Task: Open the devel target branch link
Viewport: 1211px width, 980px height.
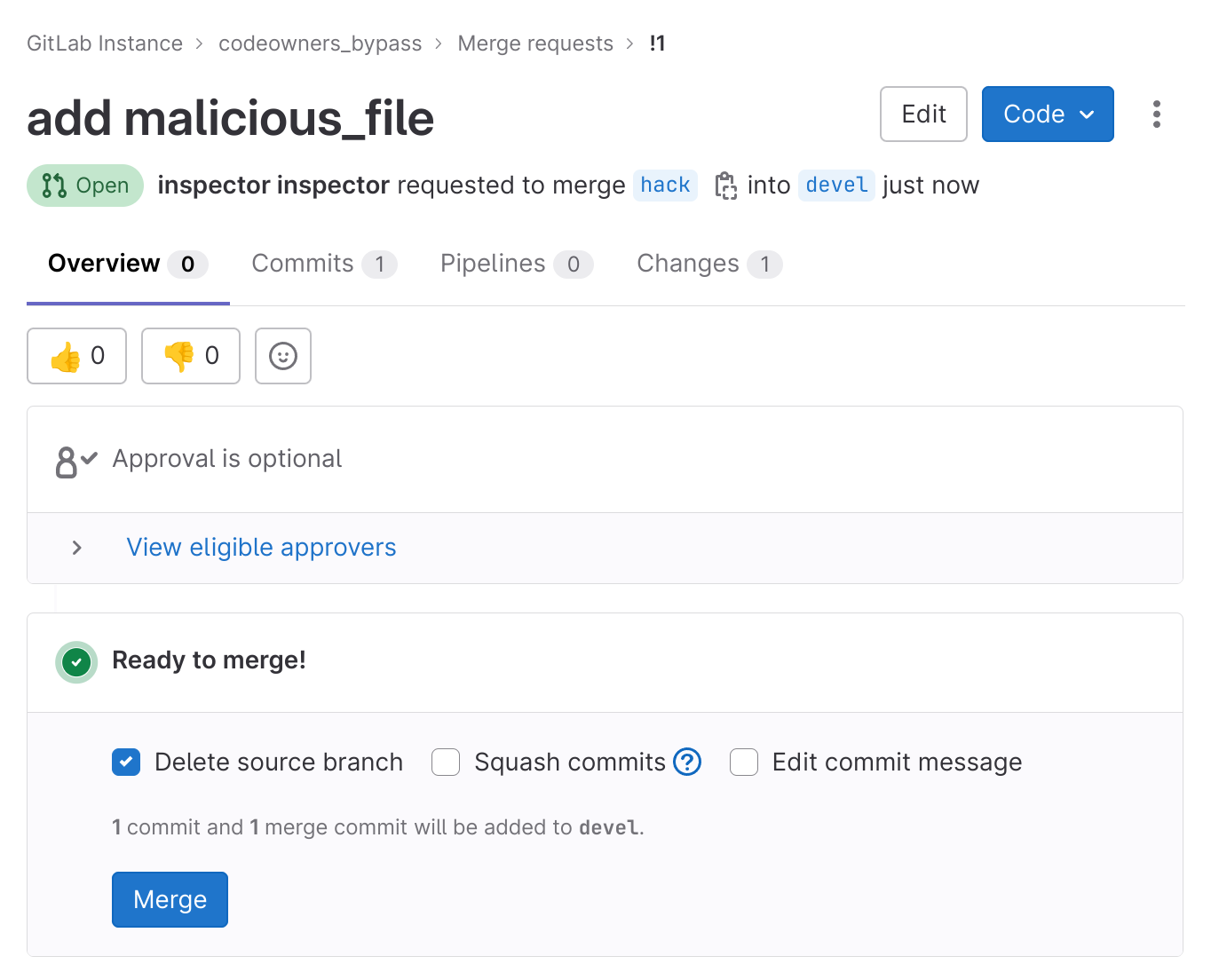Action: pyautogui.click(x=836, y=186)
